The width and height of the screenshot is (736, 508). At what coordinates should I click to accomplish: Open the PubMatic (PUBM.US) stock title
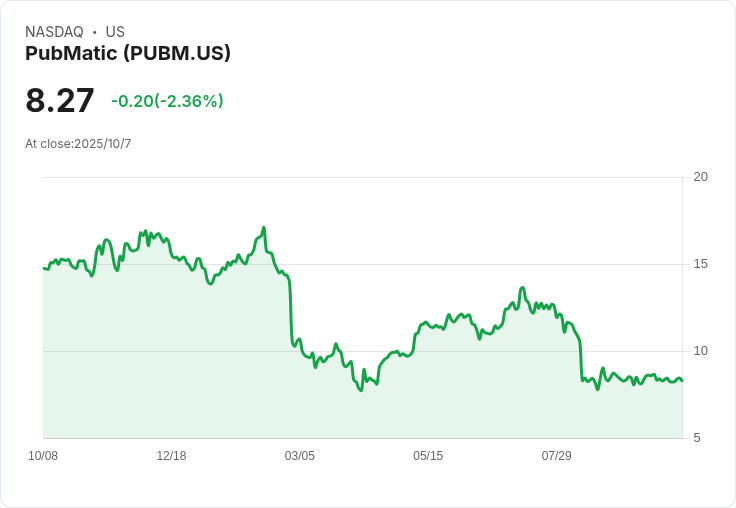128,53
